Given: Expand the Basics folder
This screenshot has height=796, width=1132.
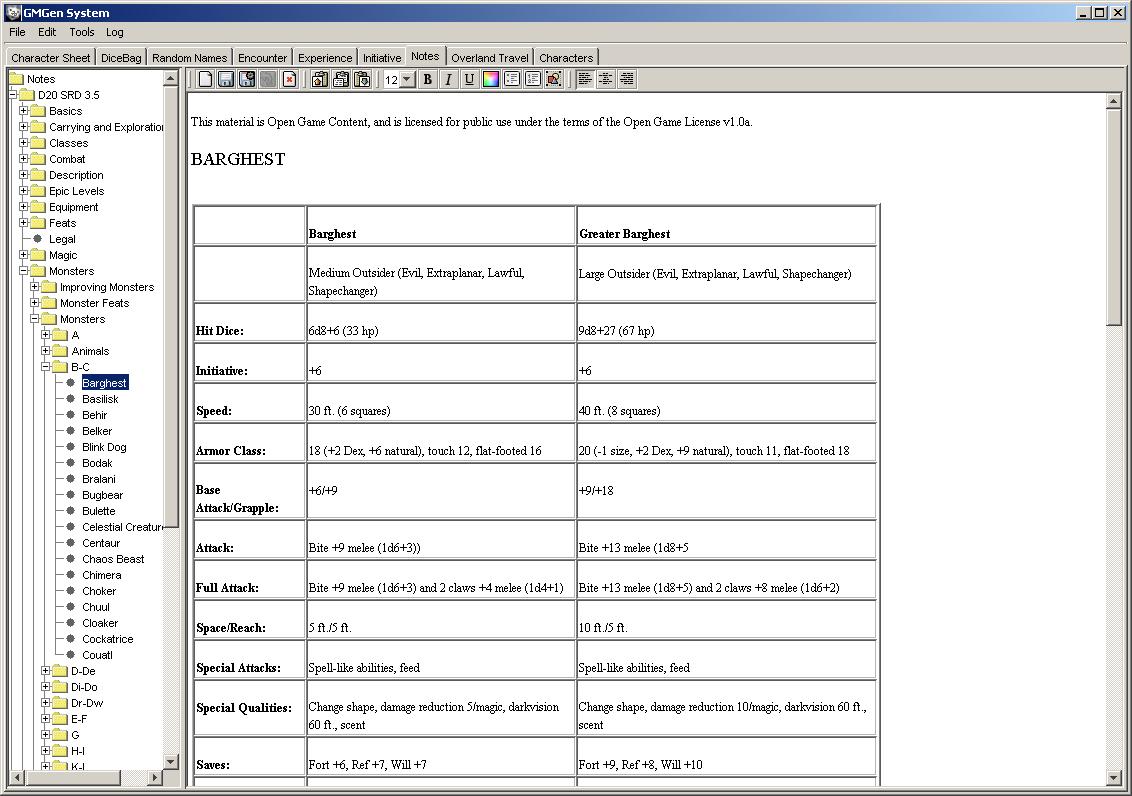Looking at the screenshot, I should pos(24,110).
